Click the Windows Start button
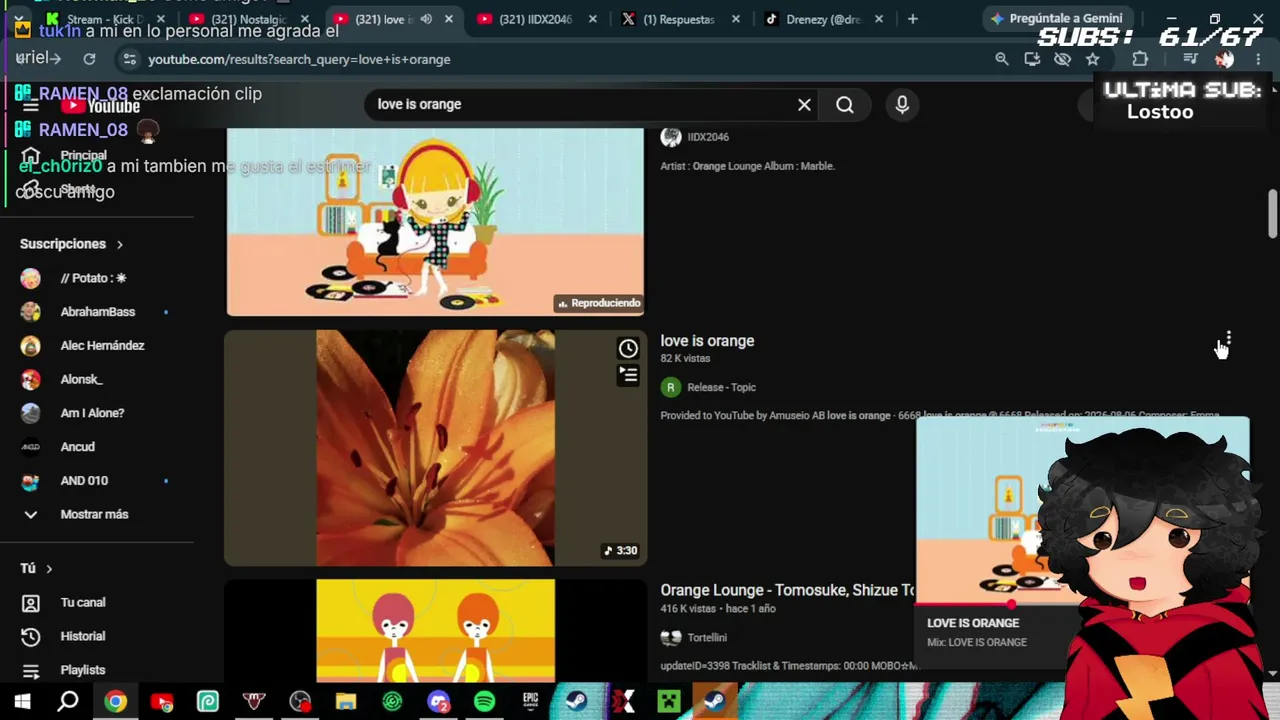The height and width of the screenshot is (720, 1280). 22,702
